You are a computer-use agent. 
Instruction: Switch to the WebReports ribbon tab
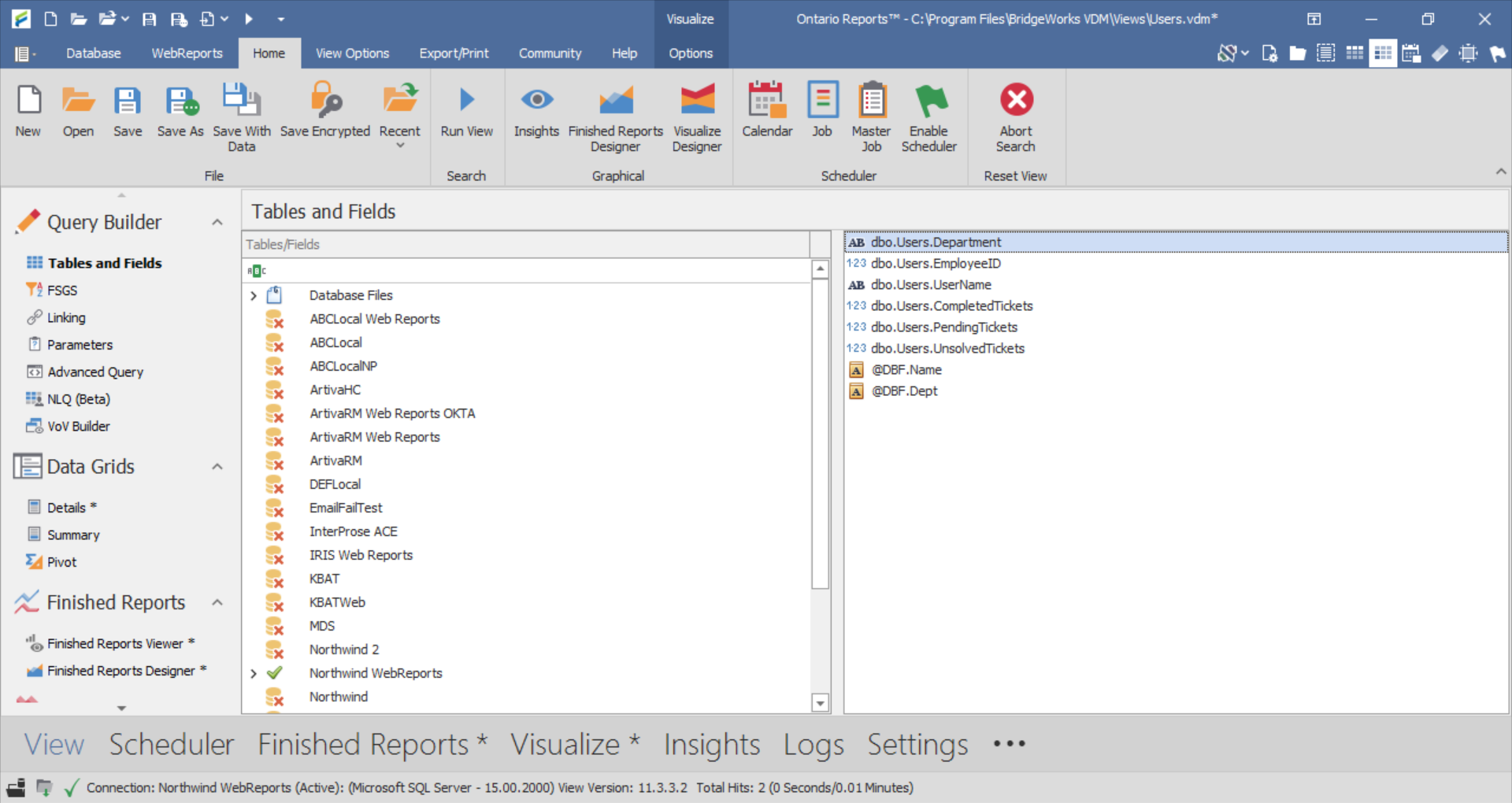pyautogui.click(x=187, y=54)
